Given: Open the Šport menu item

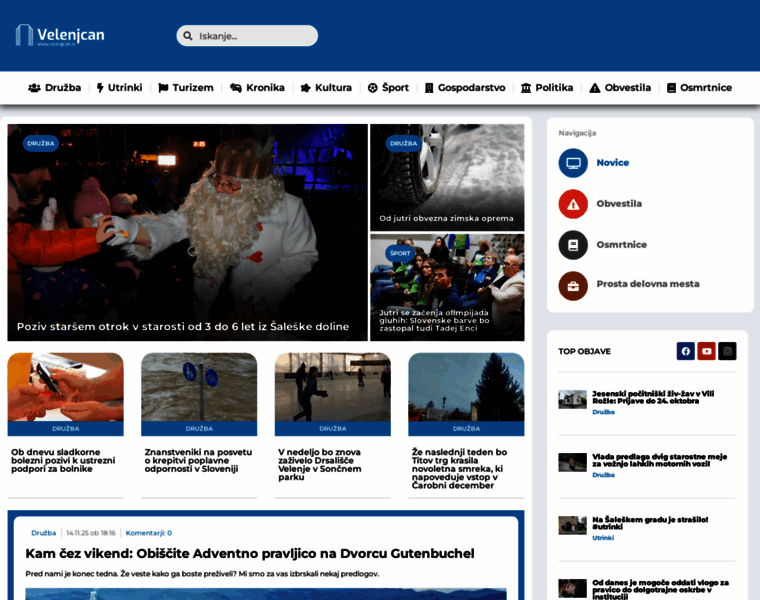Looking at the screenshot, I should (388, 88).
